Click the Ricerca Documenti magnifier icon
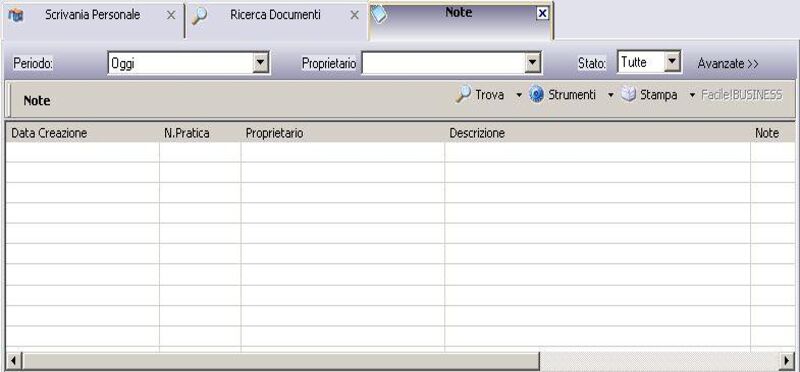This screenshot has width=800, height=372. pos(199,16)
